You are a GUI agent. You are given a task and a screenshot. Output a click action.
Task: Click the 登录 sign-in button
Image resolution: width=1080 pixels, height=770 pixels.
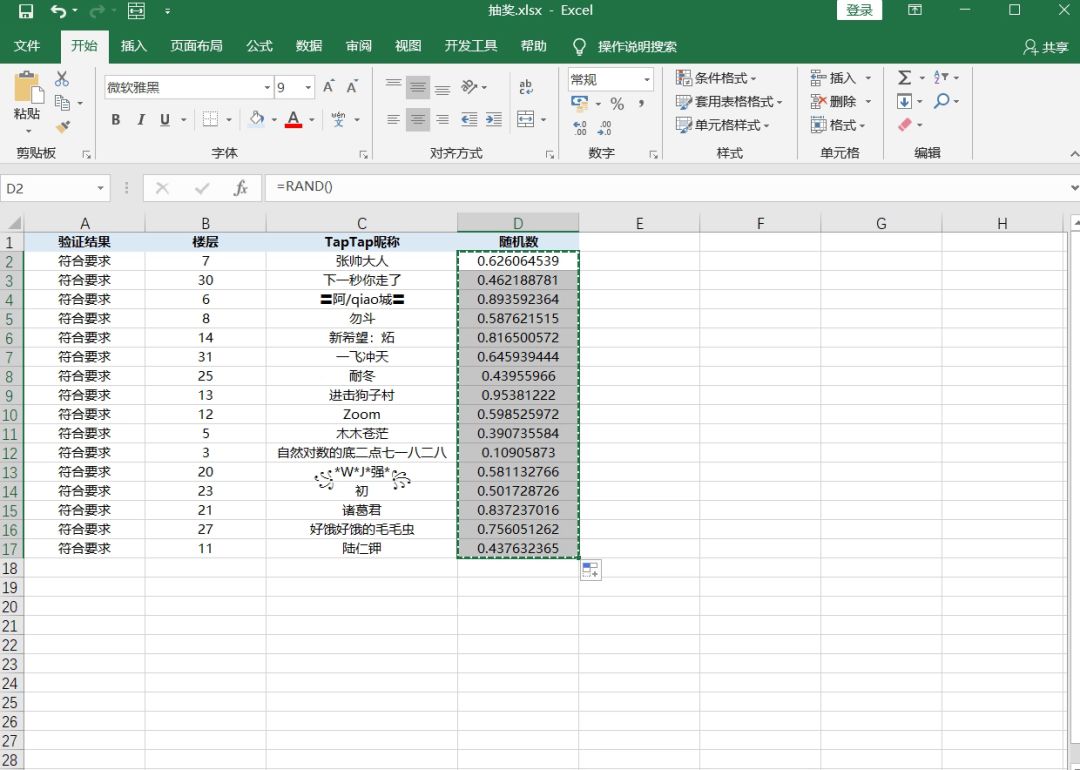point(859,10)
